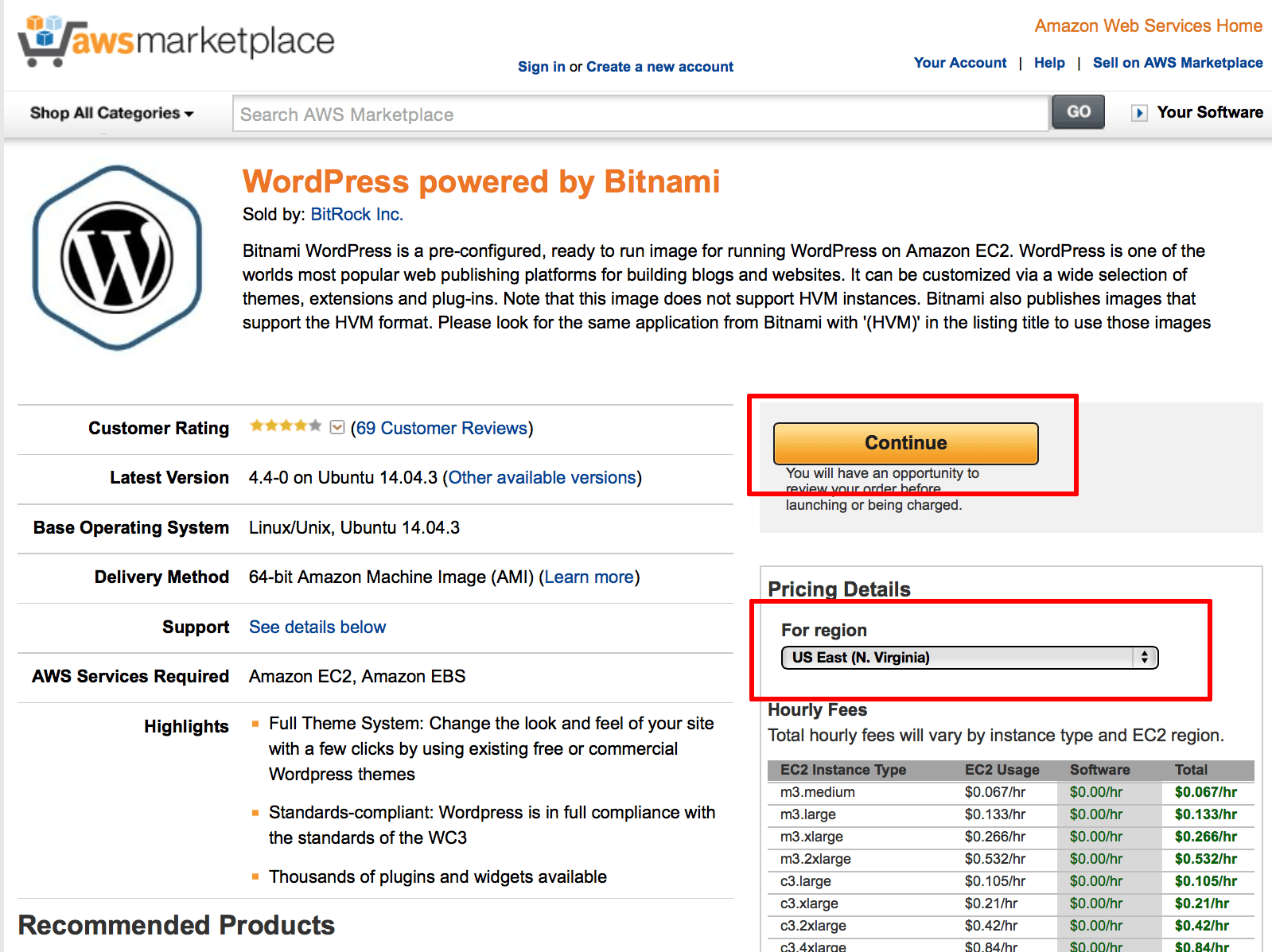Screen dimensions: 1272x952
Task: Click the Pricing Details heading
Action: [x=839, y=589]
